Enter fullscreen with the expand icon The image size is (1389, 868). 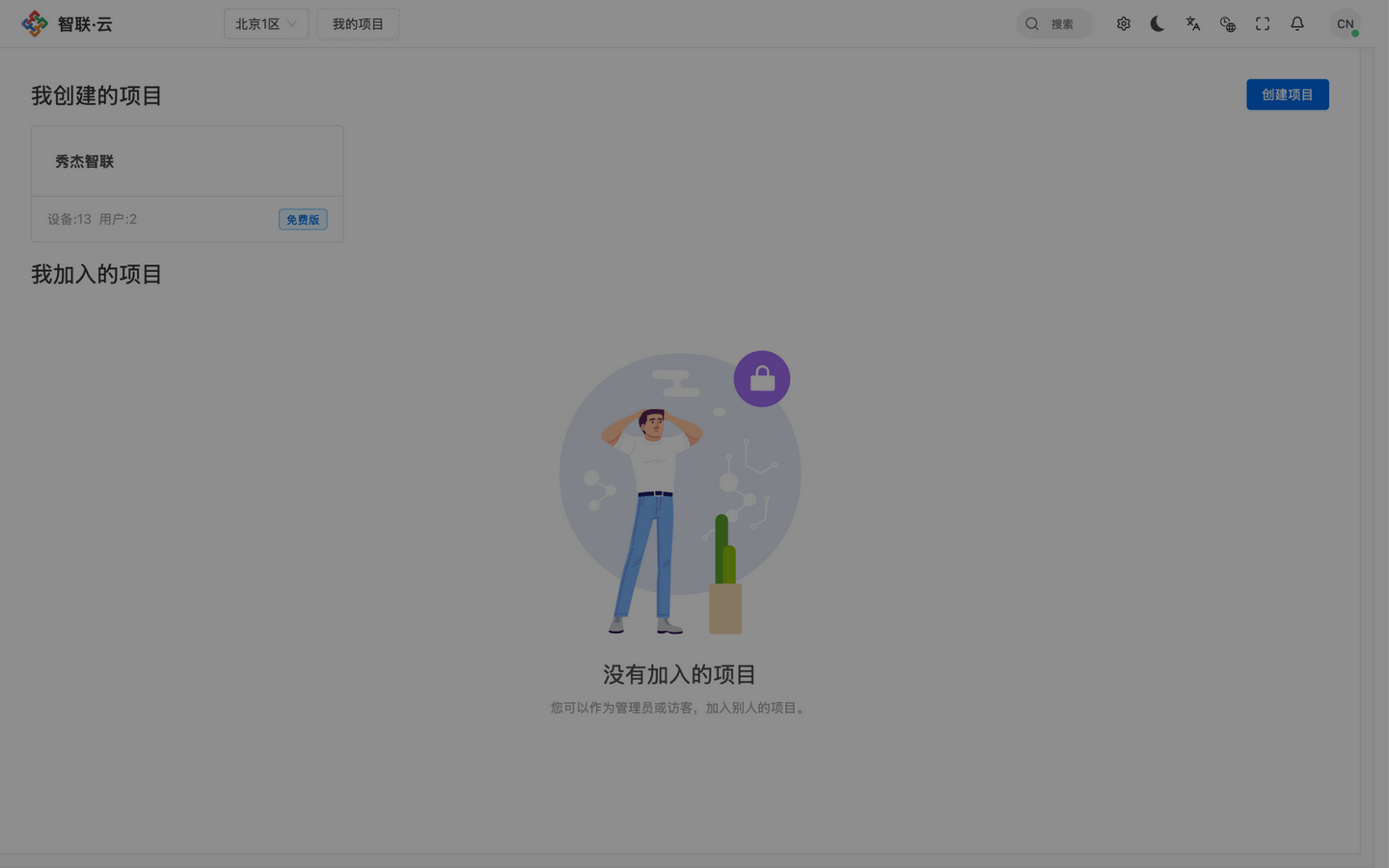pos(1263,24)
